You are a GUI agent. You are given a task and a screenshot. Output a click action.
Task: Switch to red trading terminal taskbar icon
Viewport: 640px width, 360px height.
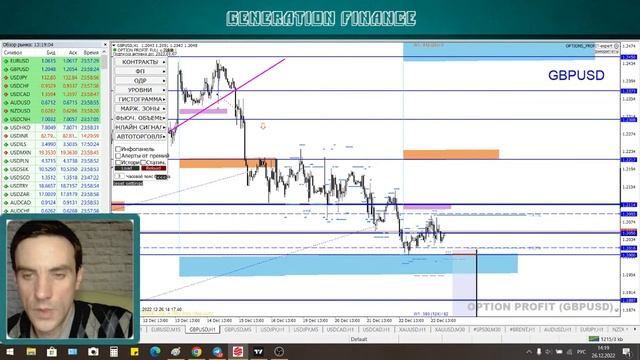[x=238, y=352]
